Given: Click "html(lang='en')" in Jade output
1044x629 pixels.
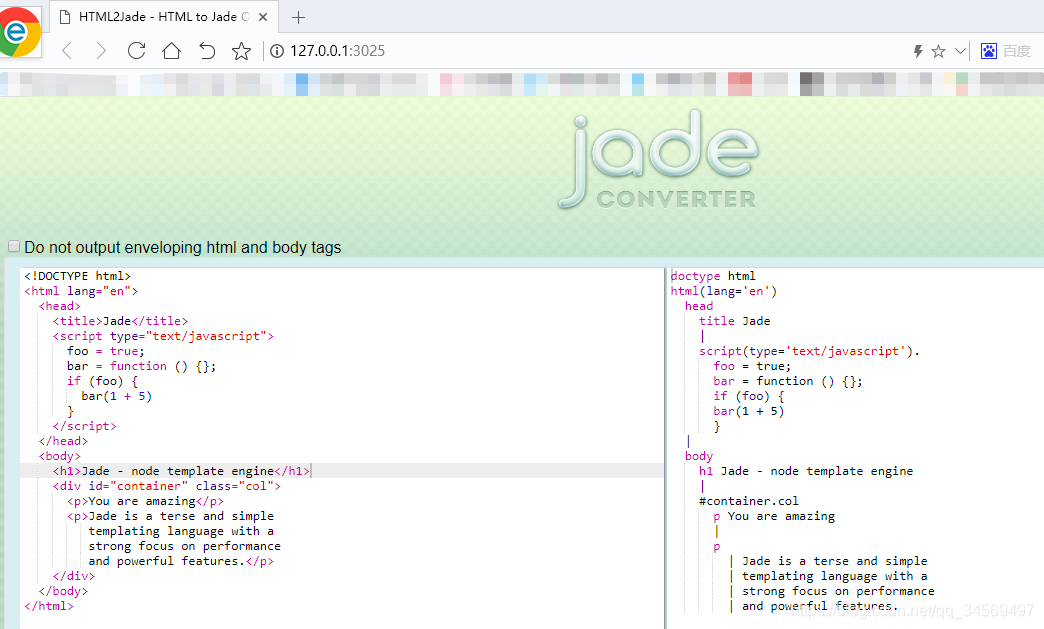Looking at the screenshot, I should [x=724, y=291].
